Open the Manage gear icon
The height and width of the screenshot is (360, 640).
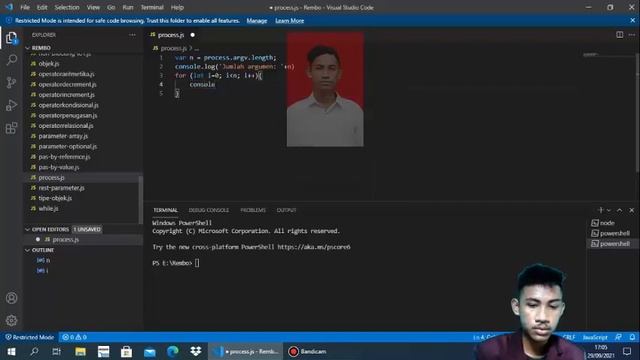tap(11, 320)
